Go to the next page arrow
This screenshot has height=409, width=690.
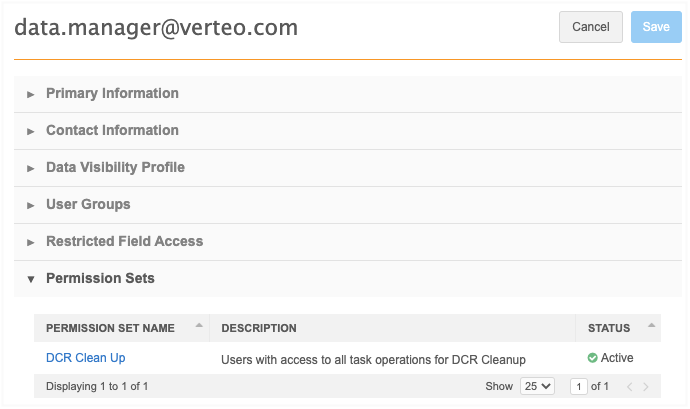(x=646, y=387)
